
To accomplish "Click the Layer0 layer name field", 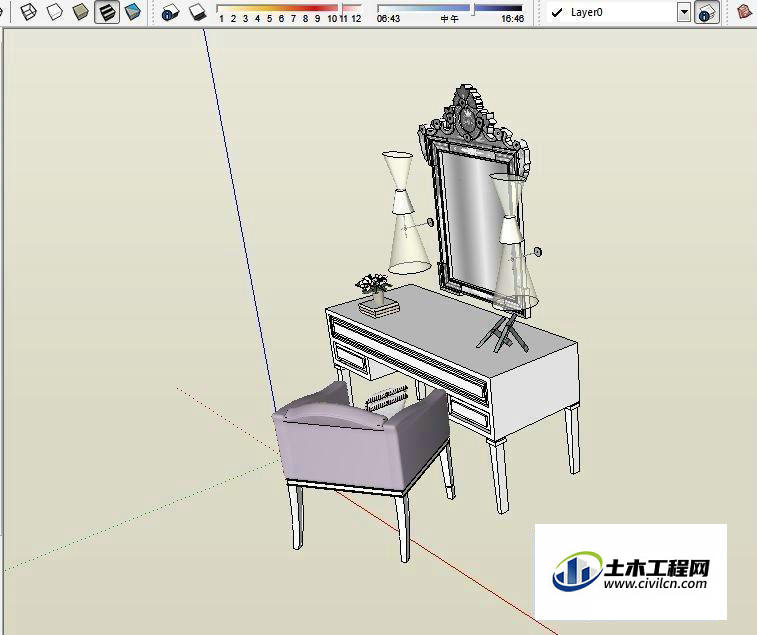I will 612,13.
